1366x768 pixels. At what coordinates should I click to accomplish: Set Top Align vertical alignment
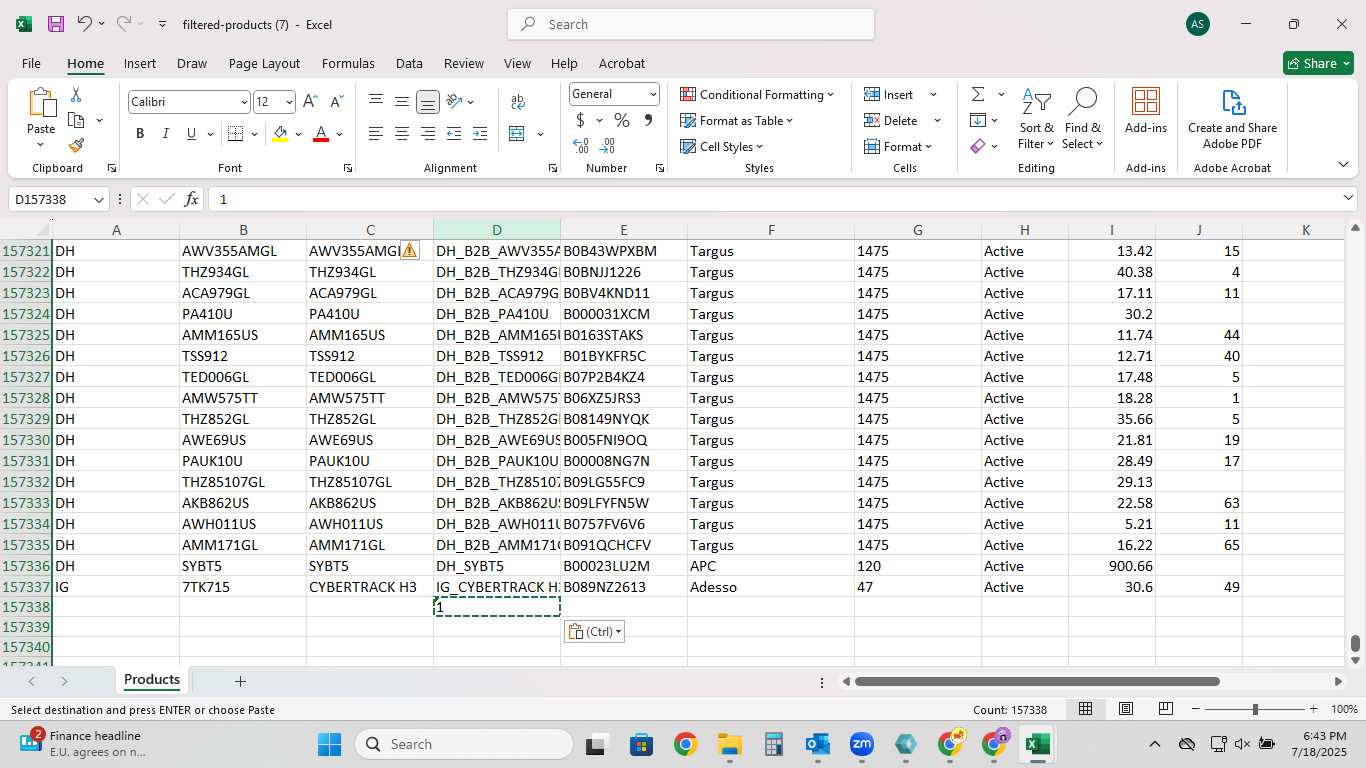click(376, 102)
